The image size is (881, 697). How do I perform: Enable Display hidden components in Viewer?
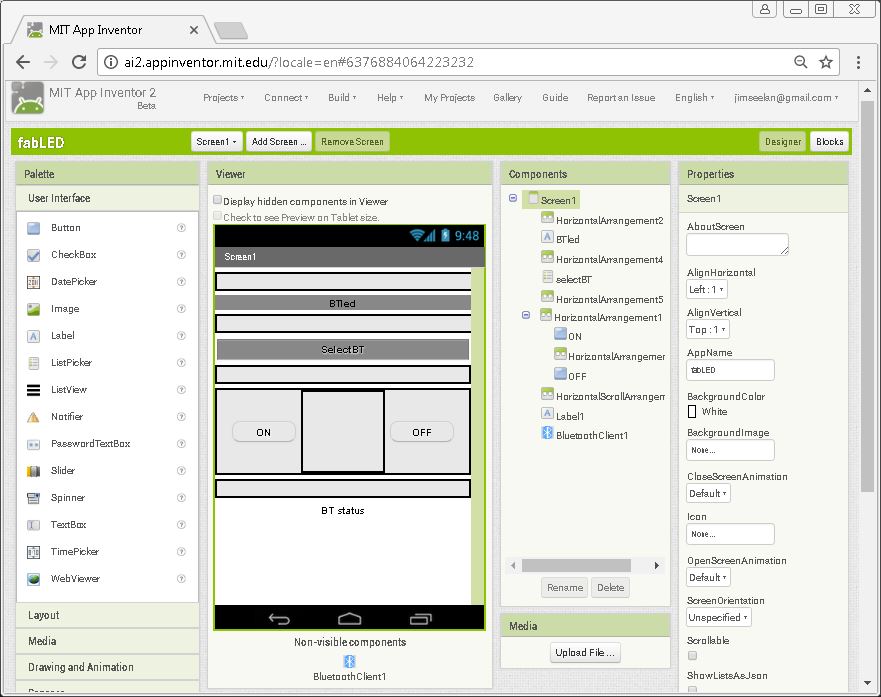pos(217,199)
